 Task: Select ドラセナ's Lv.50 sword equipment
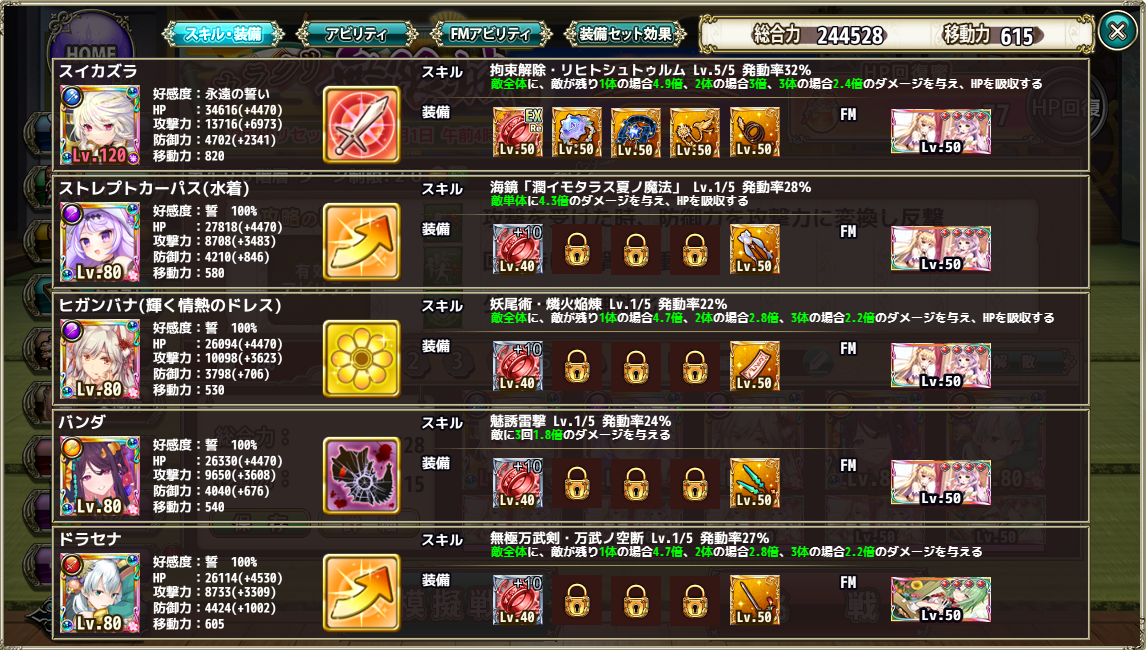tap(754, 600)
